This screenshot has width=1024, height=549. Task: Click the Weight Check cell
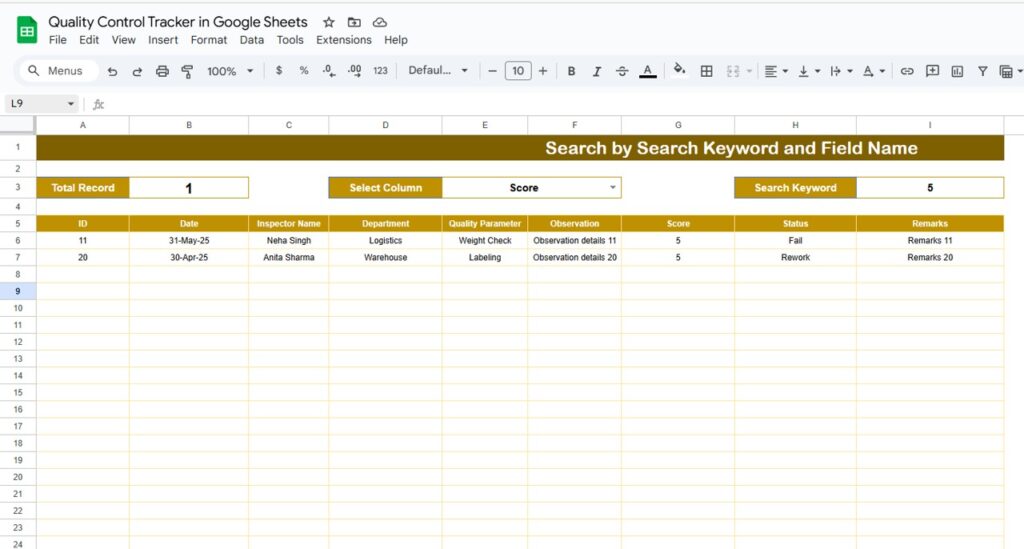click(x=485, y=240)
